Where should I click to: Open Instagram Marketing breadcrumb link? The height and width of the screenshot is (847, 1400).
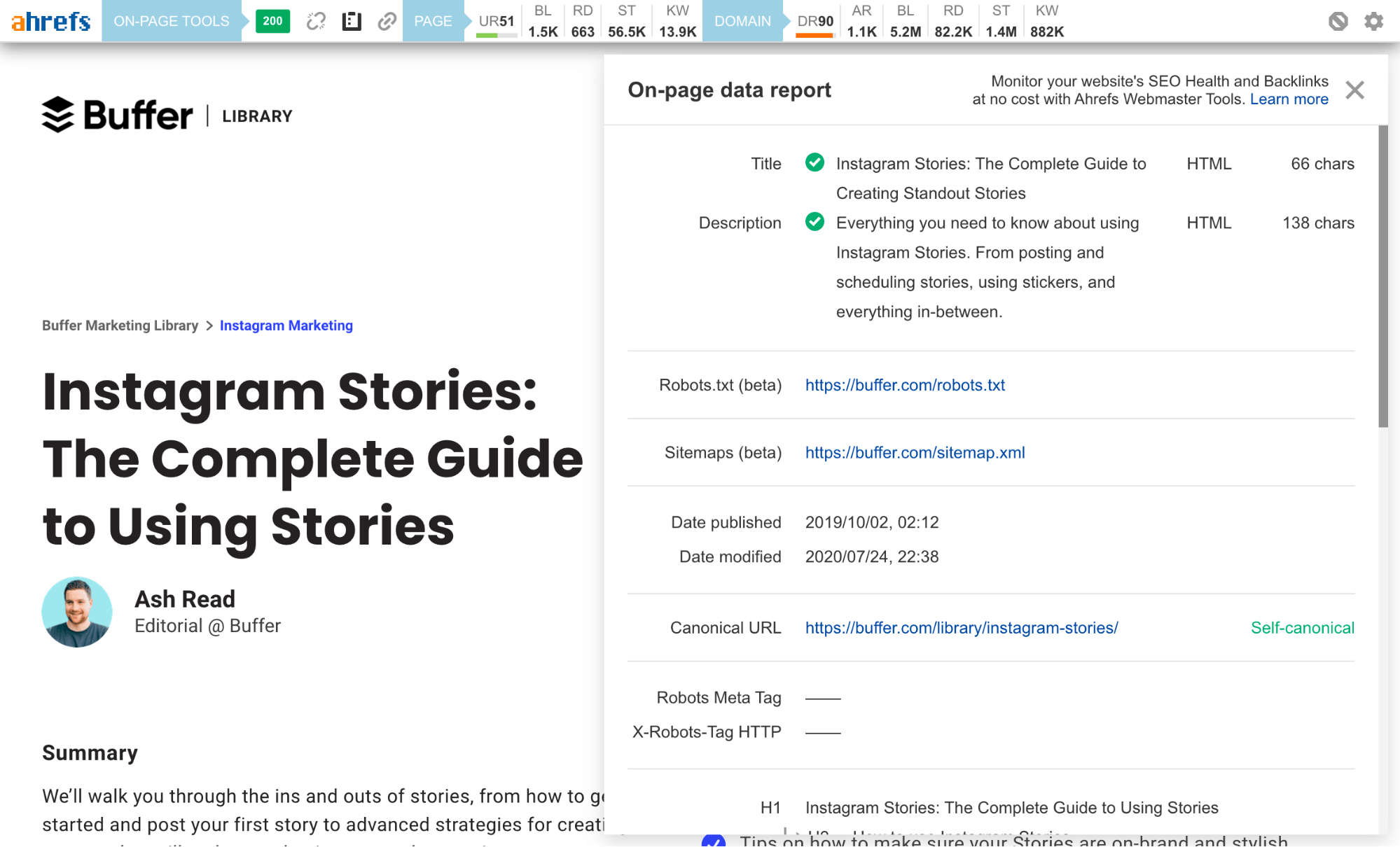click(x=286, y=325)
